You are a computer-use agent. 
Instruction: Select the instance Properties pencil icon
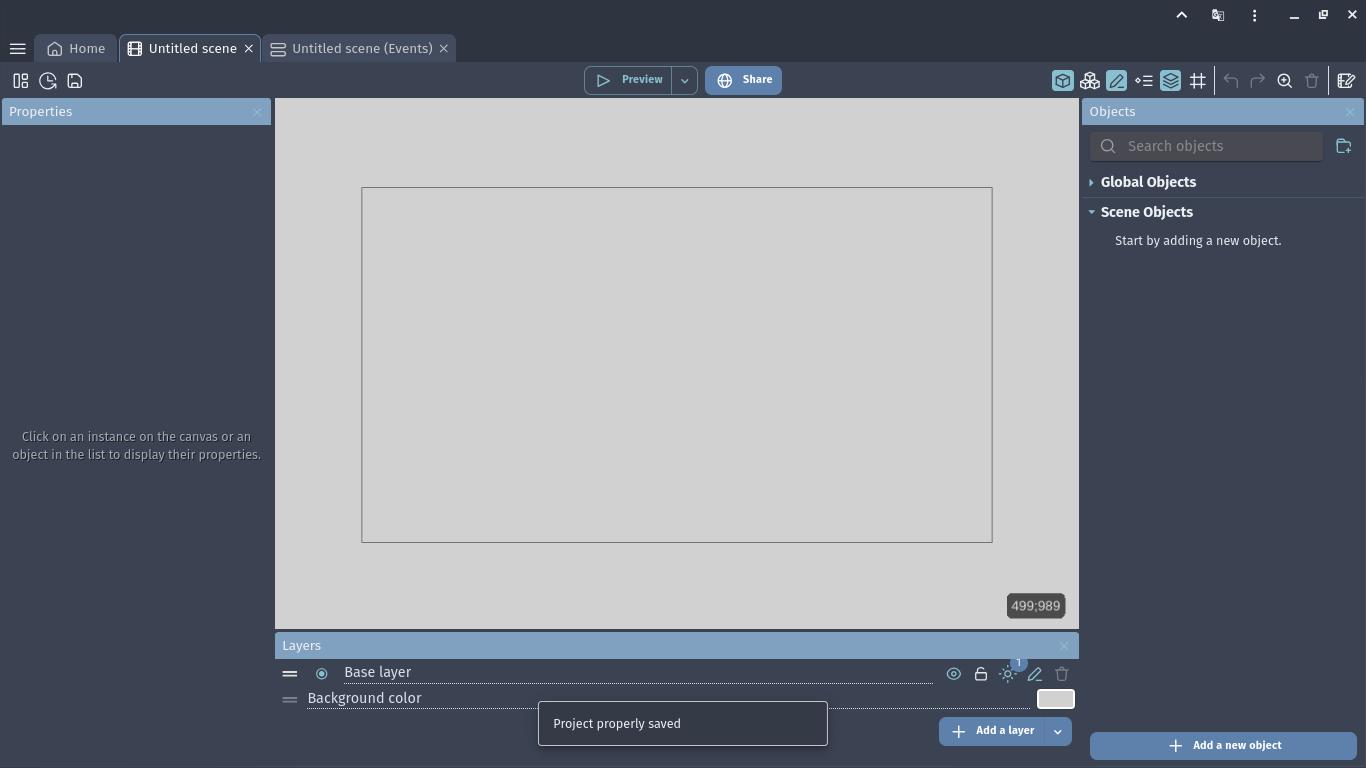tap(1116, 80)
